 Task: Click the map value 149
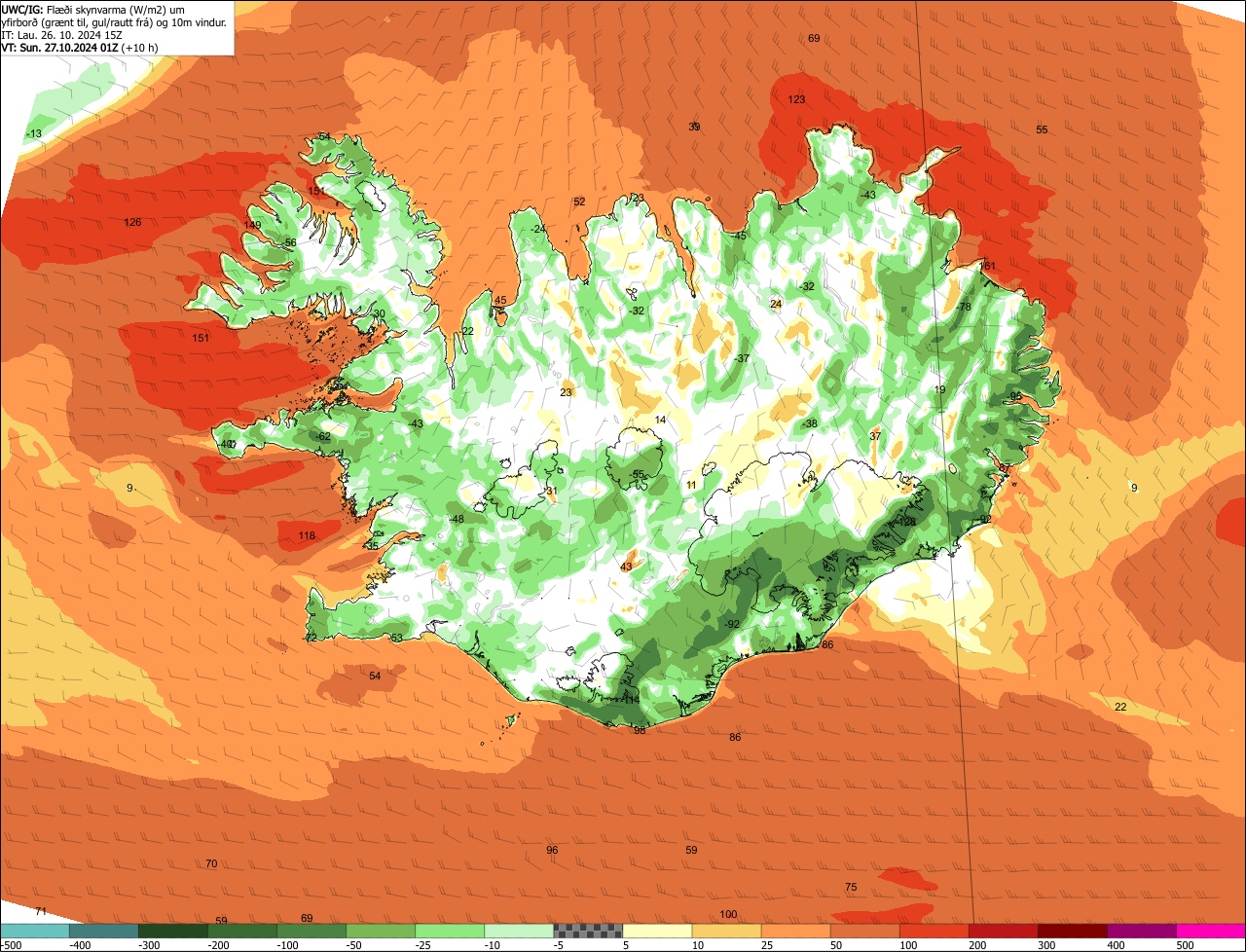[x=252, y=226]
